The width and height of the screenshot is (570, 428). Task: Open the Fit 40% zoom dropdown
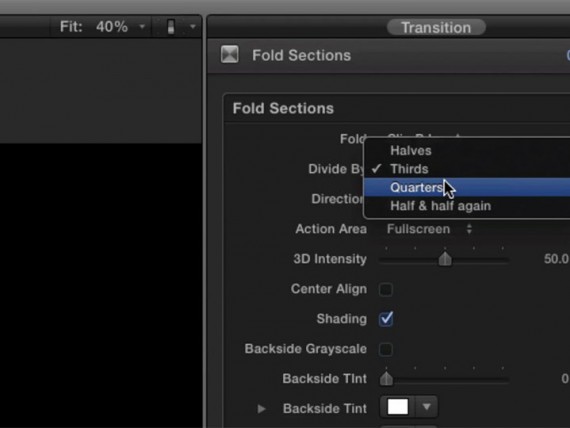[x=102, y=27]
